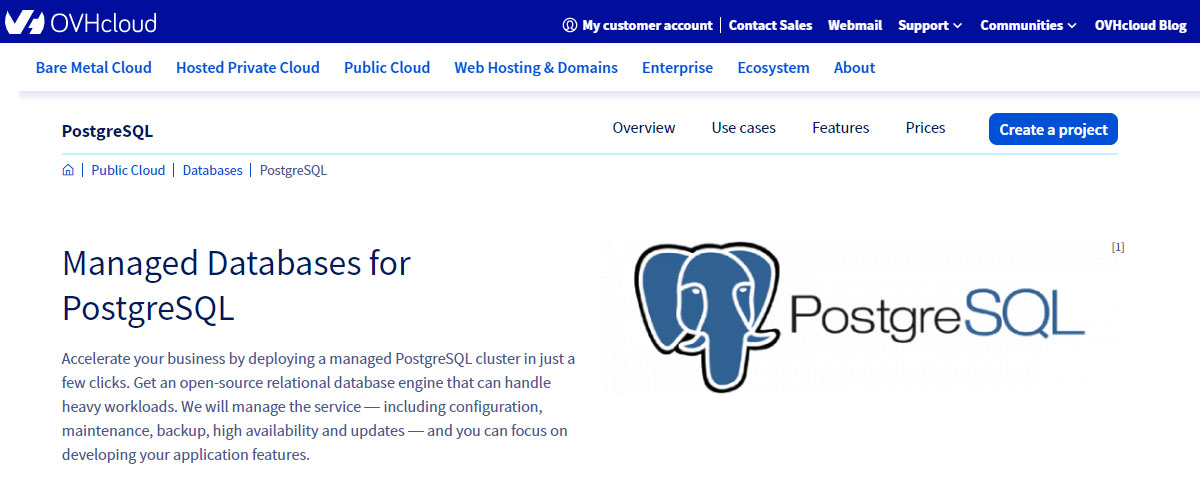Open the About menu

click(x=854, y=68)
